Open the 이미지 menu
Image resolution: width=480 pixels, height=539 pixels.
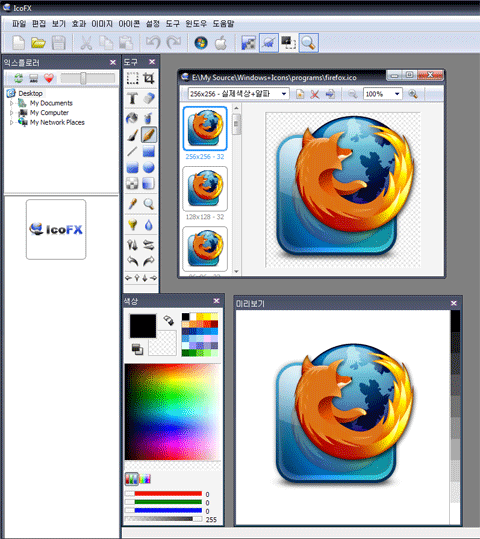pyautogui.click(x=102, y=23)
